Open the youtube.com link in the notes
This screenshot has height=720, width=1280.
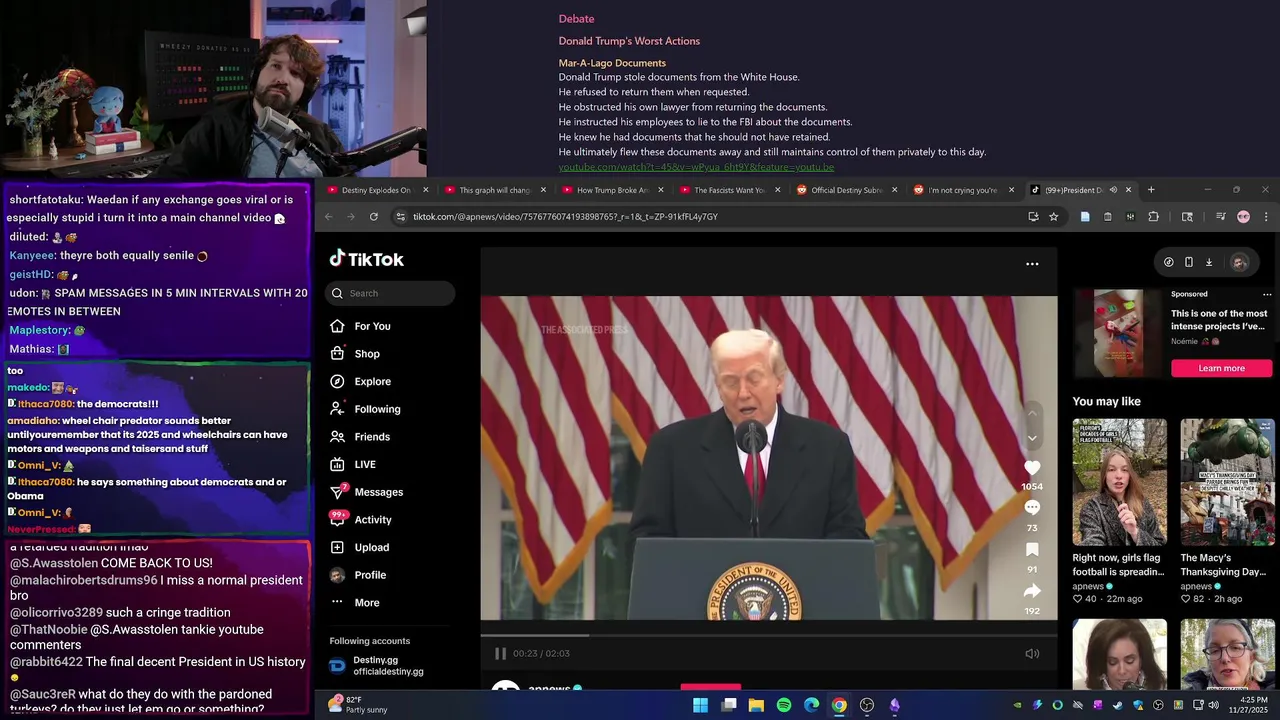pyautogui.click(x=696, y=167)
